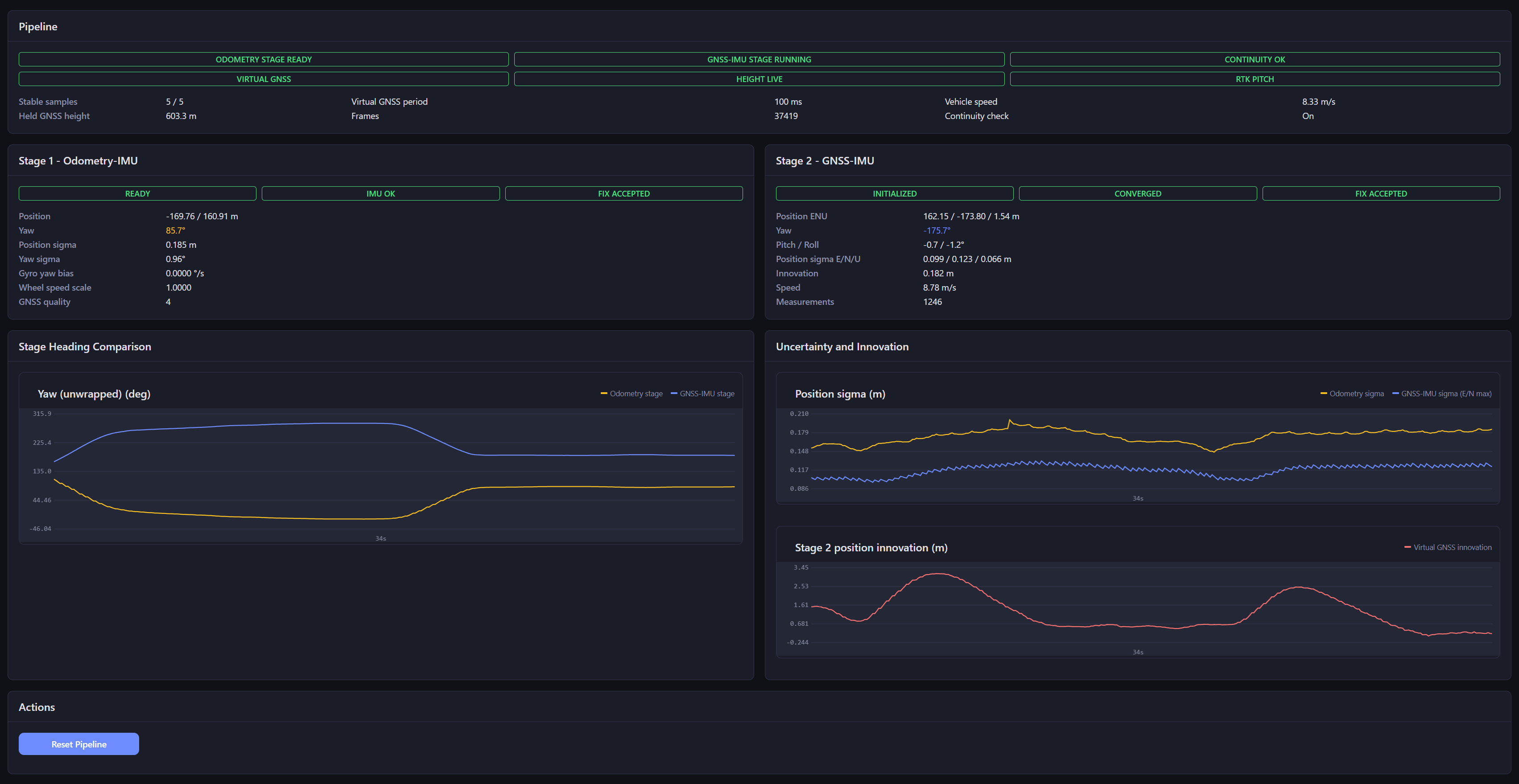1519x784 pixels.
Task: Select Wheel speed scale value 1.0000
Action: pos(179,287)
